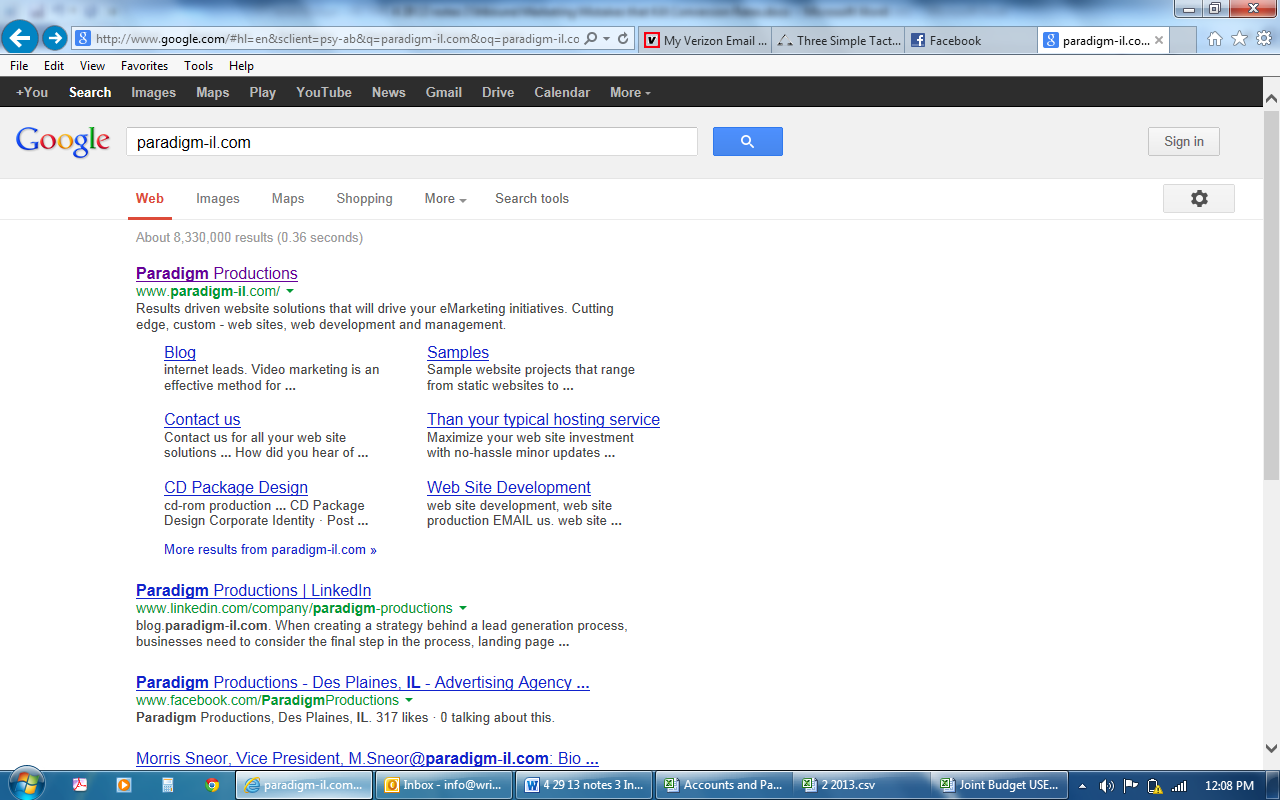Open the Web Site Development sitelink
This screenshot has width=1280, height=800.
click(509, 487)
